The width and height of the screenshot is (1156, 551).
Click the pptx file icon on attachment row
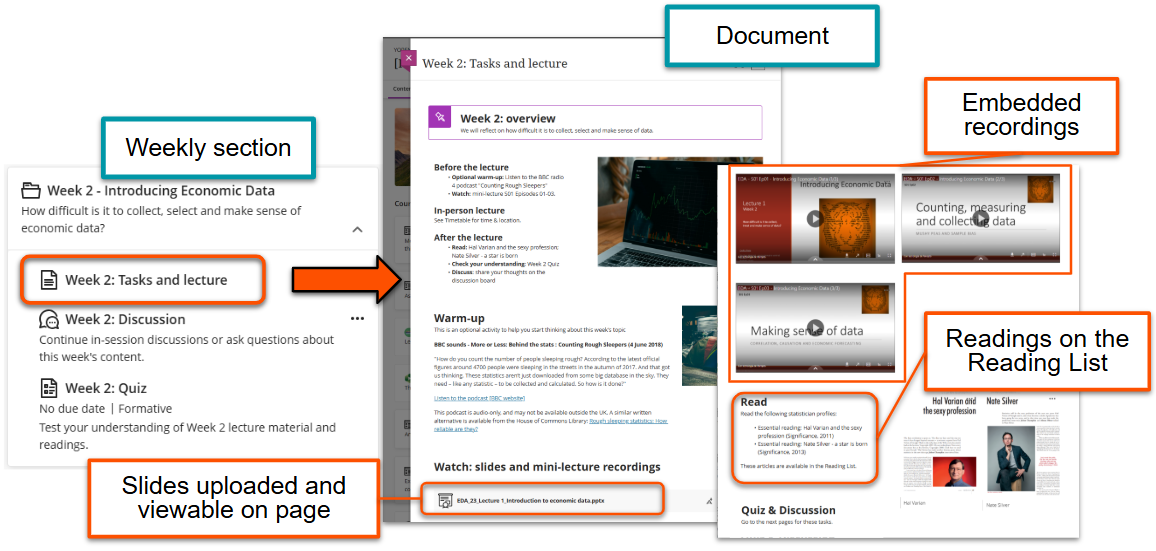click(x=445, y=500)
